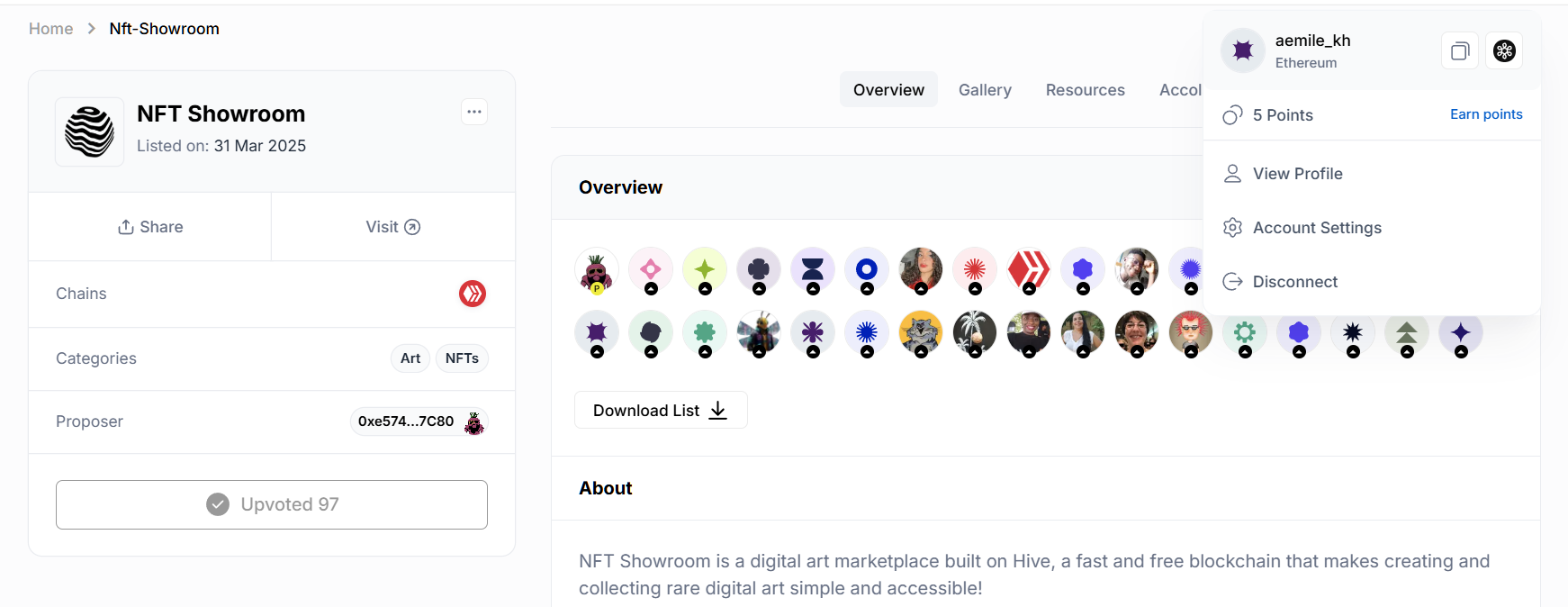This screenshot has height=607, width=1568.
Task: Share the NFT Showroom listing
Action: [x=150, y=227]
